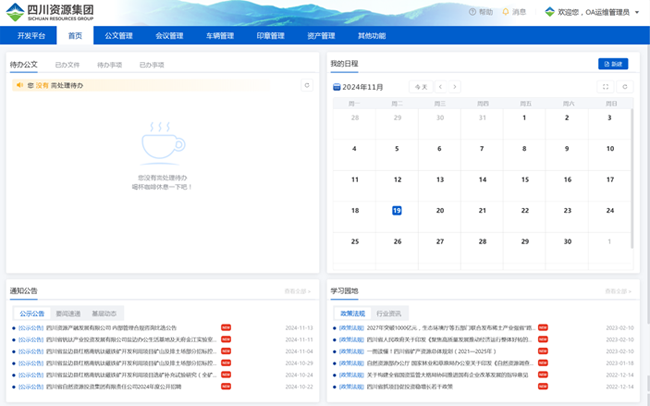Viewport: 650px width, 406px height.
Task: Click the user avatar icon beside 欢迎您
Action: coord(551,12)
